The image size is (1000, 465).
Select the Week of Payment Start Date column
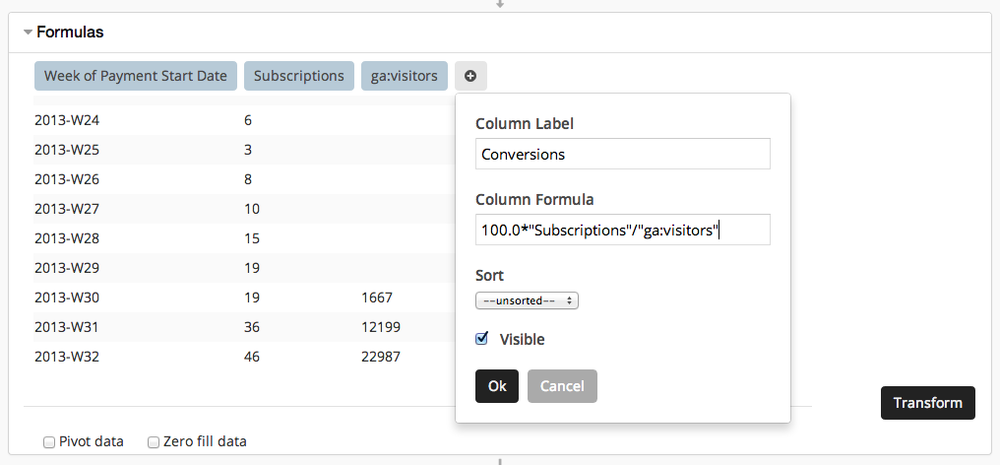click(135, 76)
